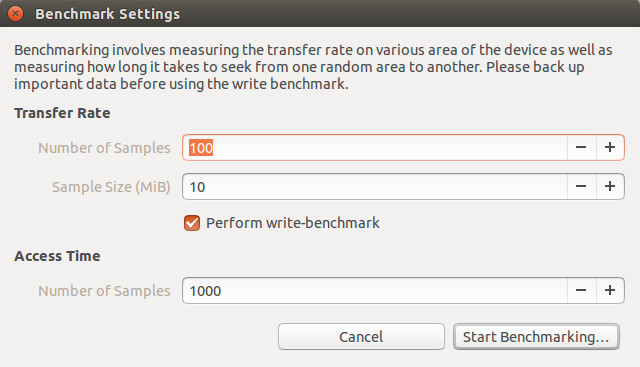Uncheck the Perform write-benchmark checkbox

(x=192, y=223)
